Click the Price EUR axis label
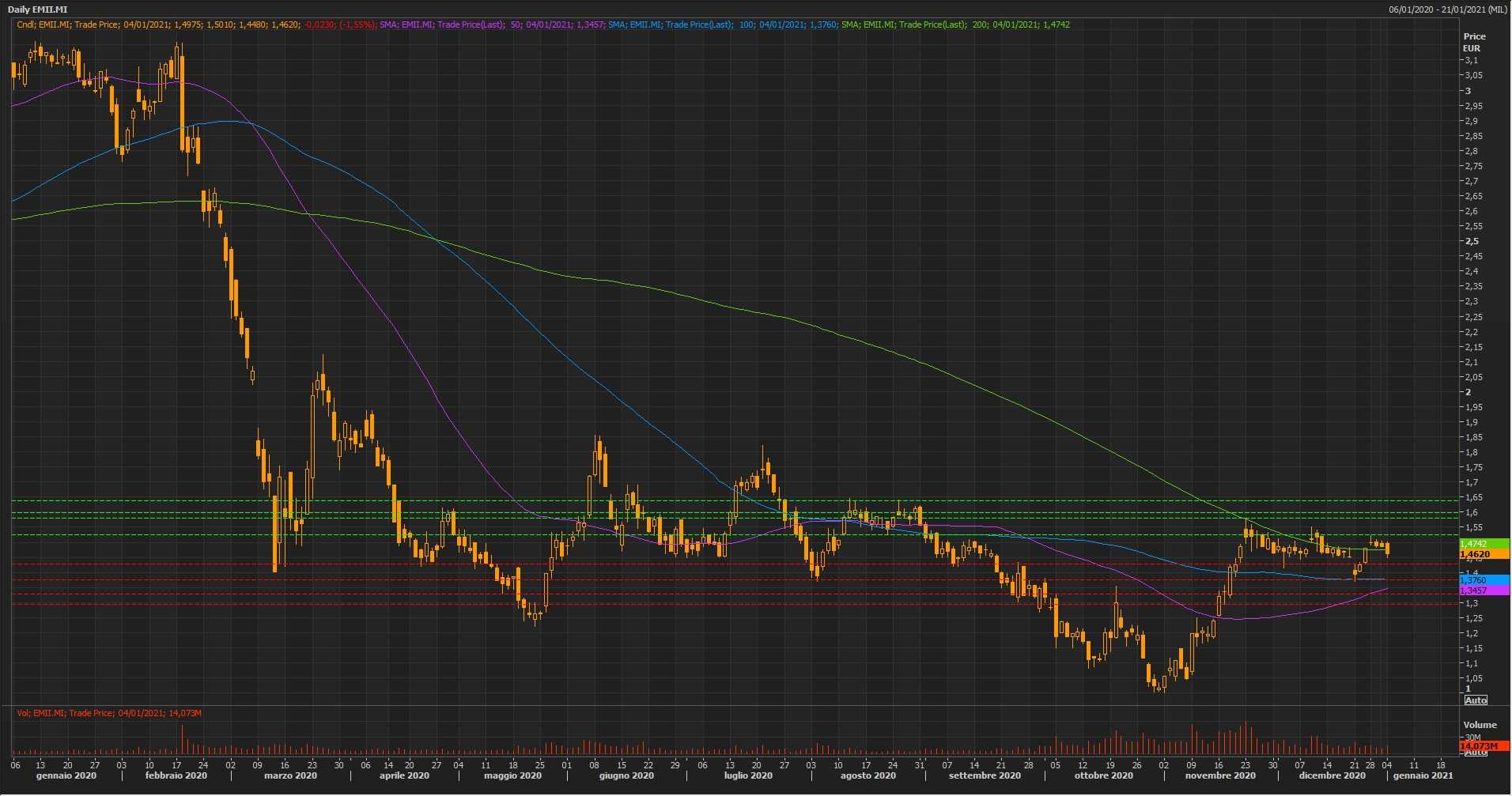The image size is (1512, 796). (1474, 42)
